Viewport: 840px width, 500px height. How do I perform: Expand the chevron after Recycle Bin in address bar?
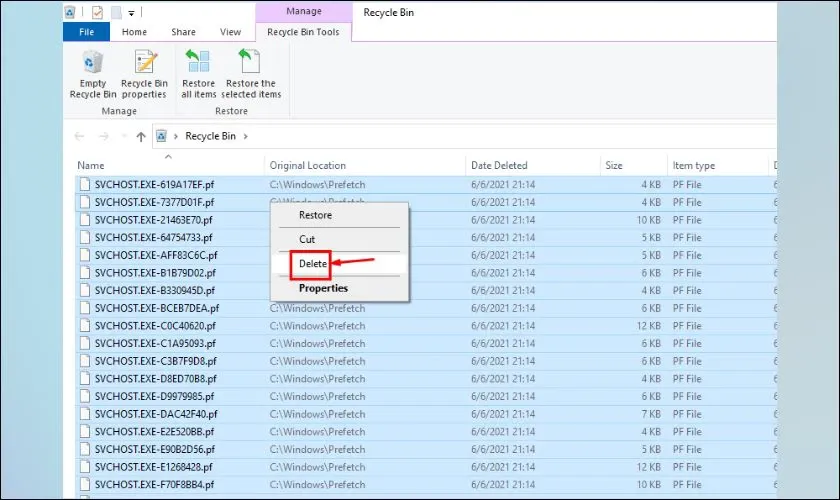244,136
